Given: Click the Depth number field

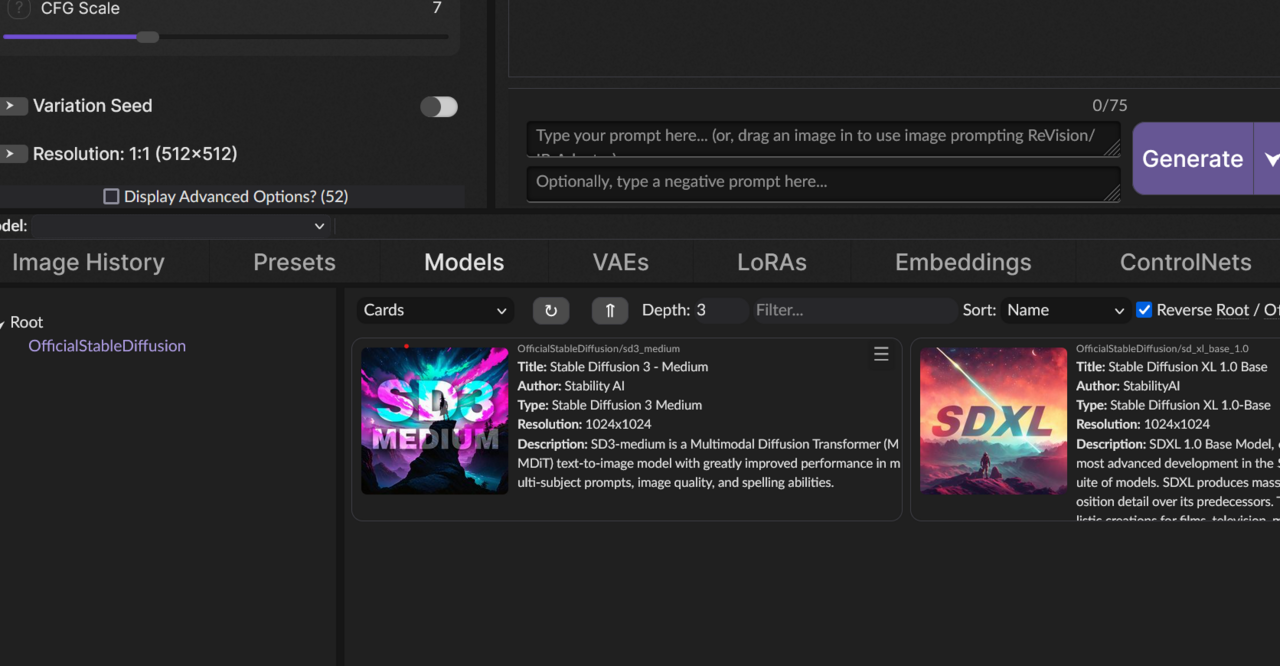Looking at the screenshot, I should coord(720,310).
